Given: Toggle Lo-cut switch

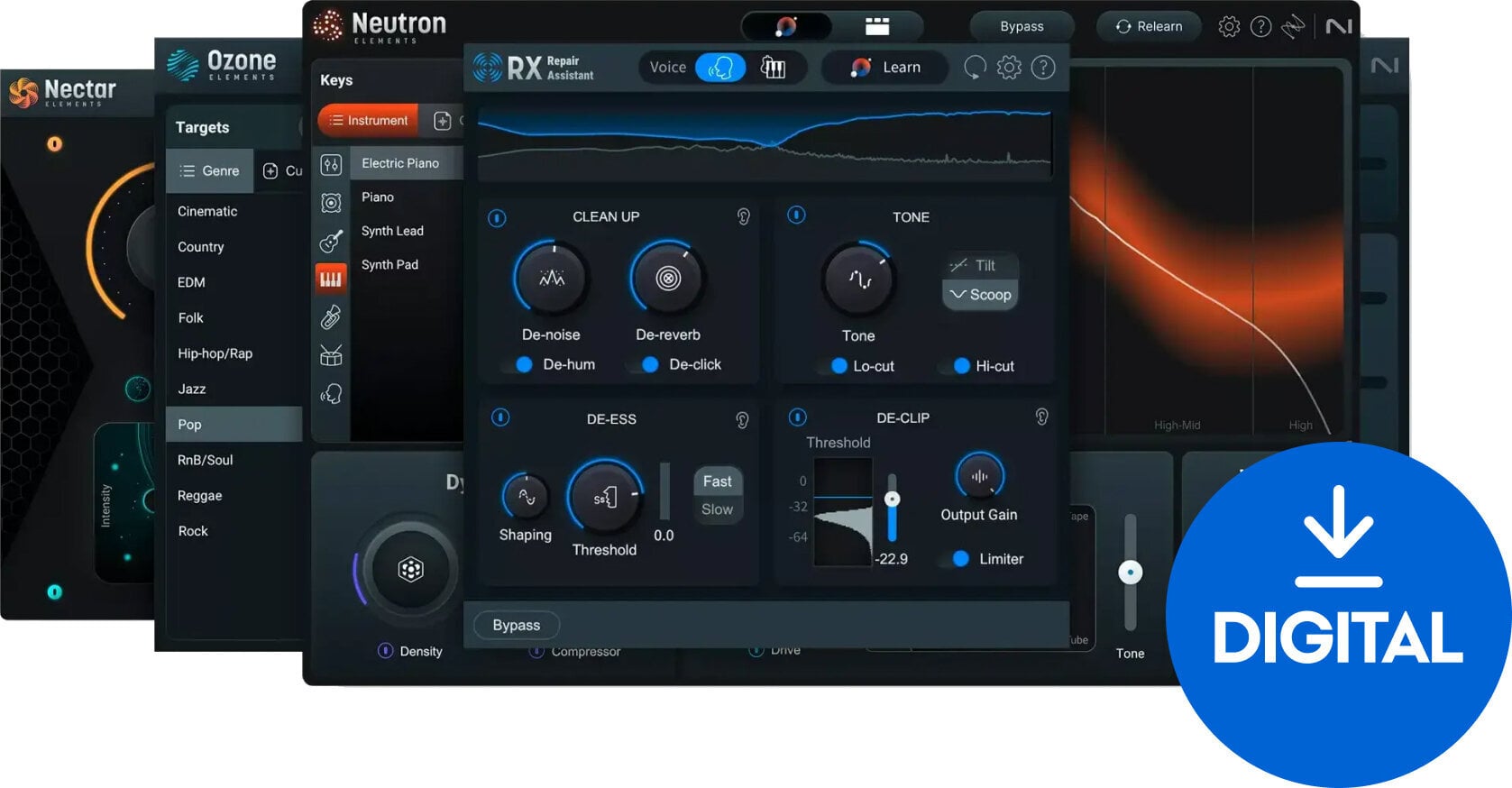Looking at the screenshot, I should (x=834, y=366).
